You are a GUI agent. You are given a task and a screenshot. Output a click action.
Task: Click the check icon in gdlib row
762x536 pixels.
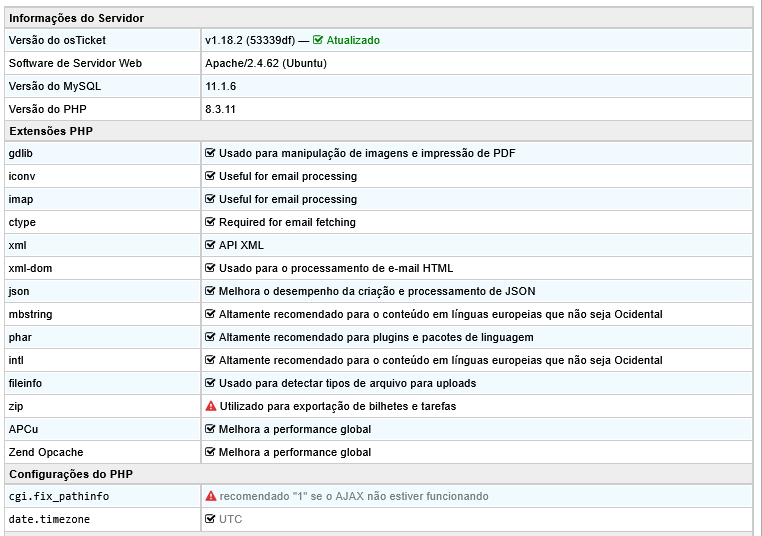point(211,153)
